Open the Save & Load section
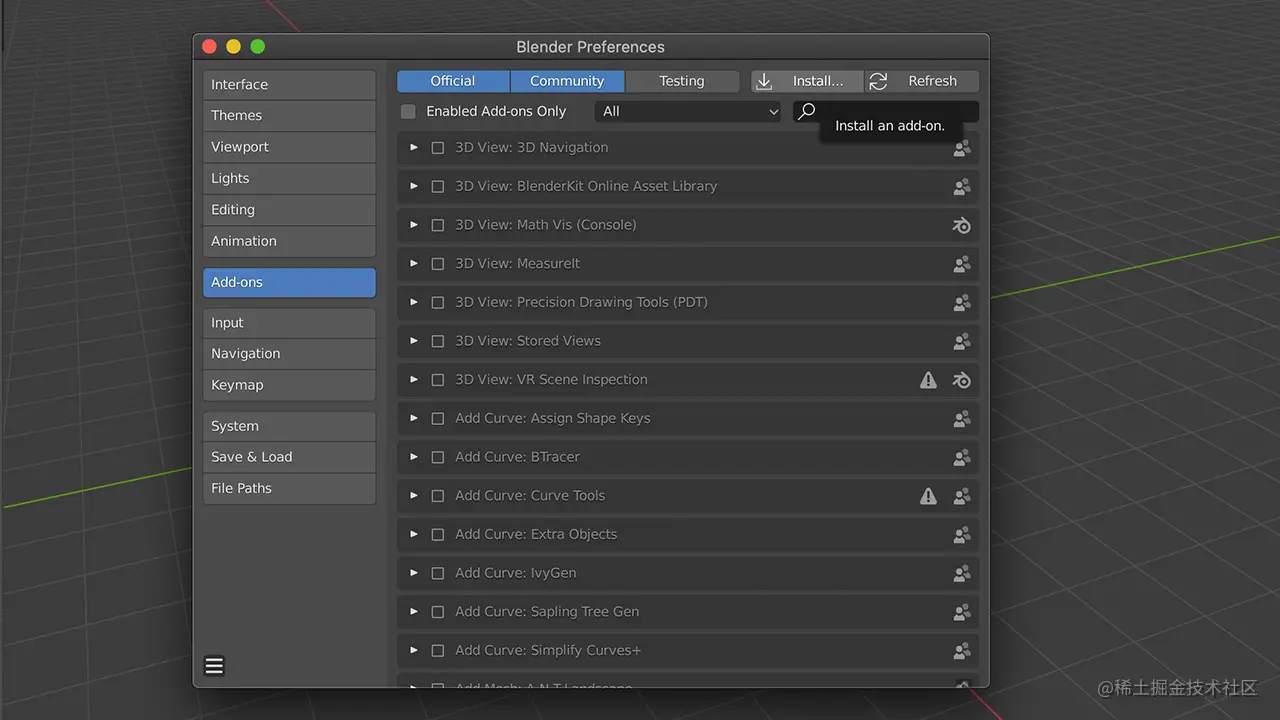 click(x=289, y=457)
